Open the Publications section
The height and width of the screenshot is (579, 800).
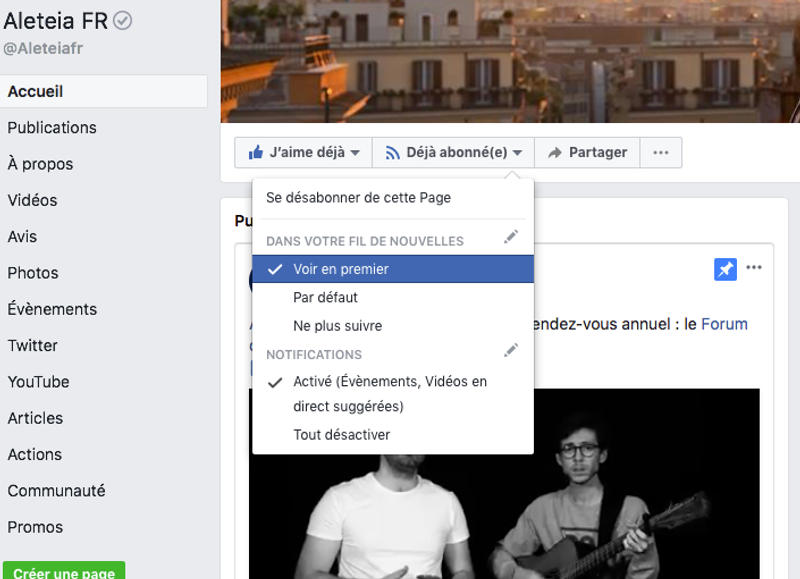coord(52,128)
